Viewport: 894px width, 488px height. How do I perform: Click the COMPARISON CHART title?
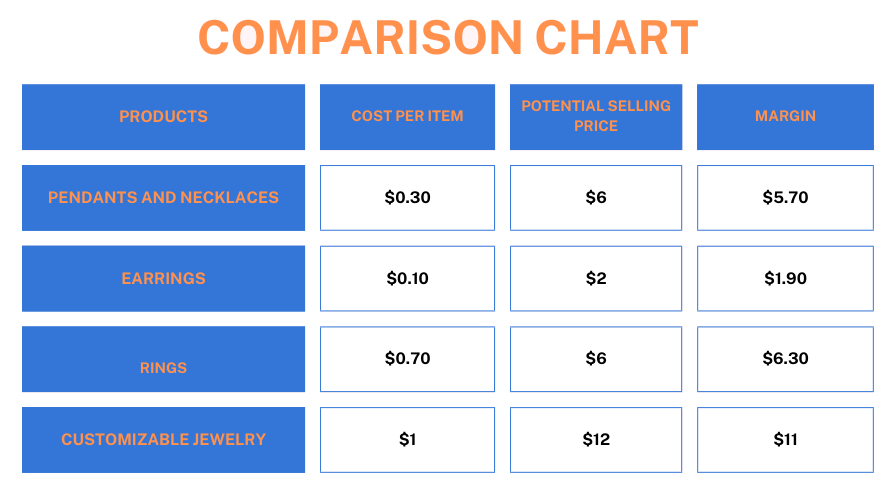click(448, 38)
